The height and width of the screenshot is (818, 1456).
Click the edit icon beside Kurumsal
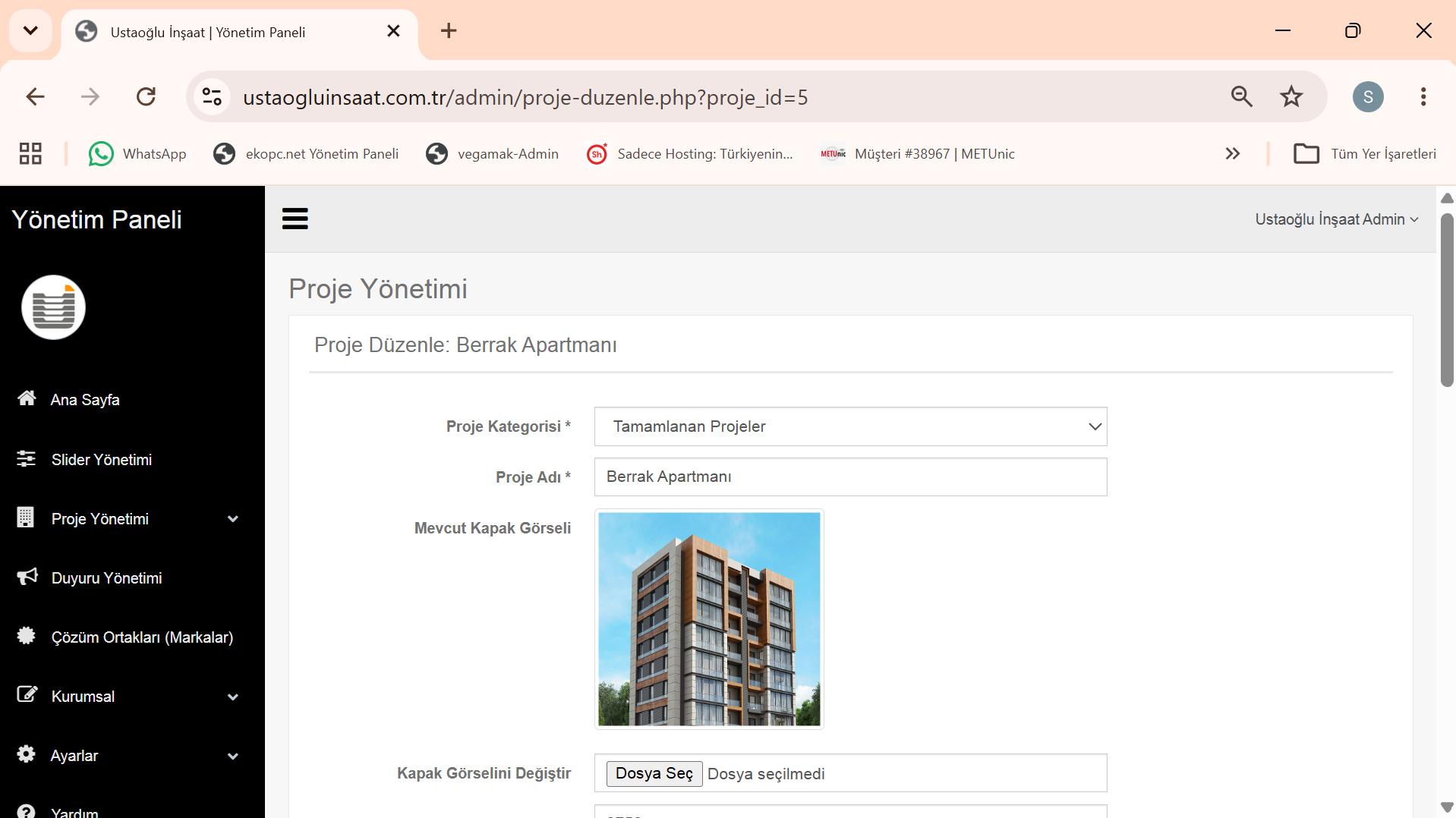27,695
